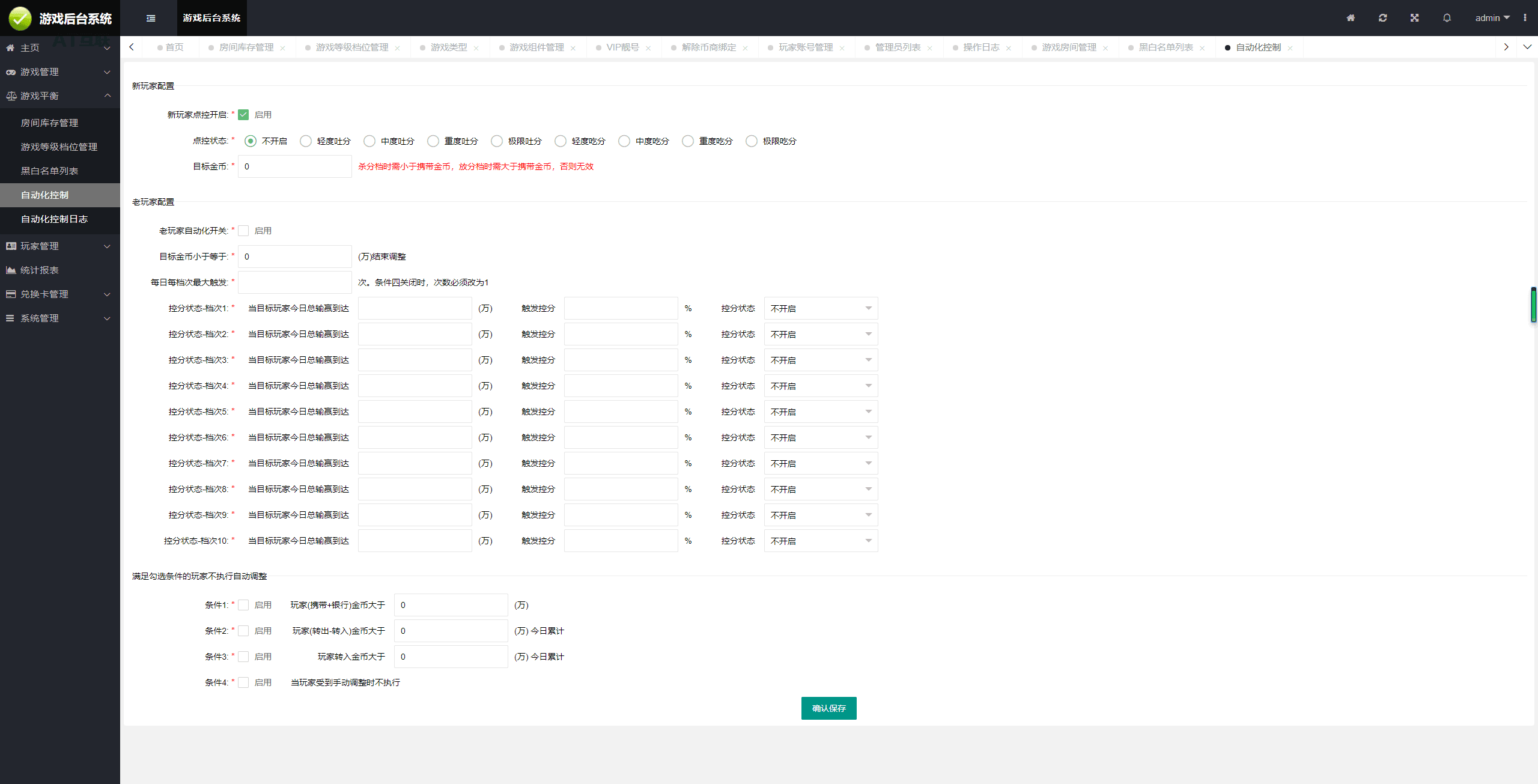Close the VIP靓号 tab
Image resolution: width=1538 pixels, height=784 pixels.
(x=648, y=48)
